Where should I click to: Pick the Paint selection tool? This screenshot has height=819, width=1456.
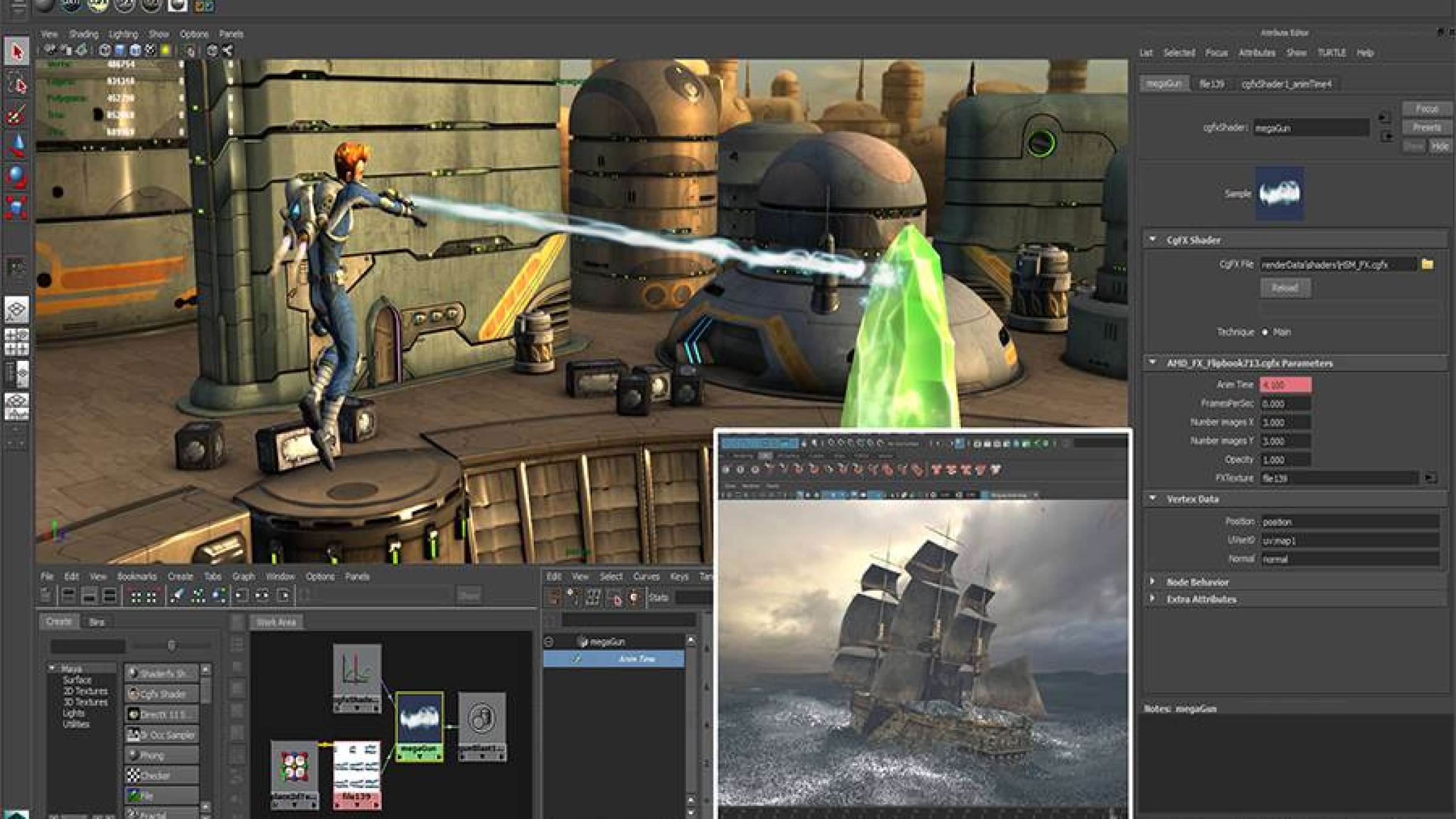pos(17,114)
